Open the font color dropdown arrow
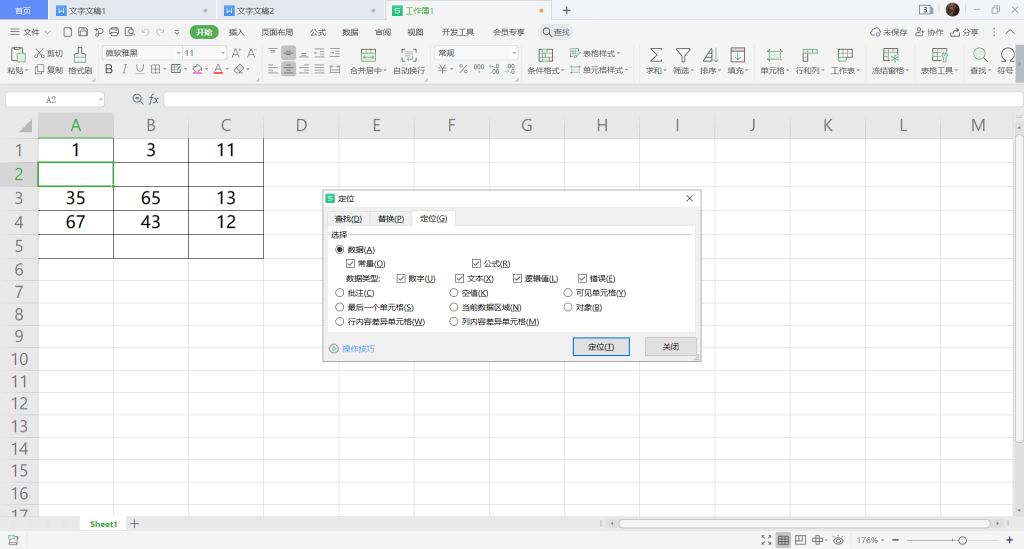This screenshot has width=1024, height=549. [228, 69]
